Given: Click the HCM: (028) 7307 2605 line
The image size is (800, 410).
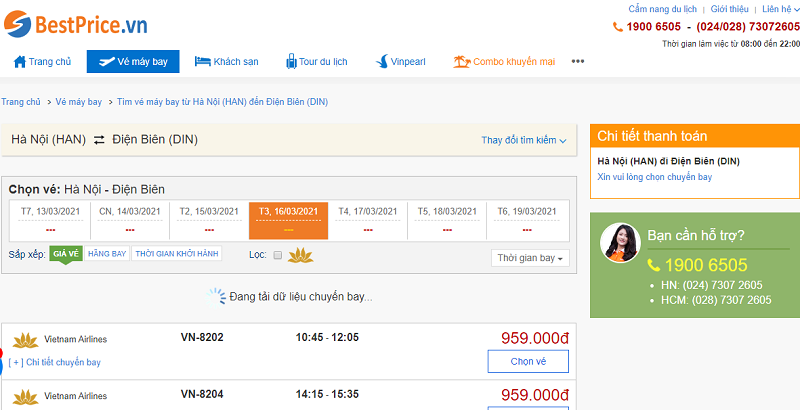Looking at the screenshot, I should click(716, 300).
